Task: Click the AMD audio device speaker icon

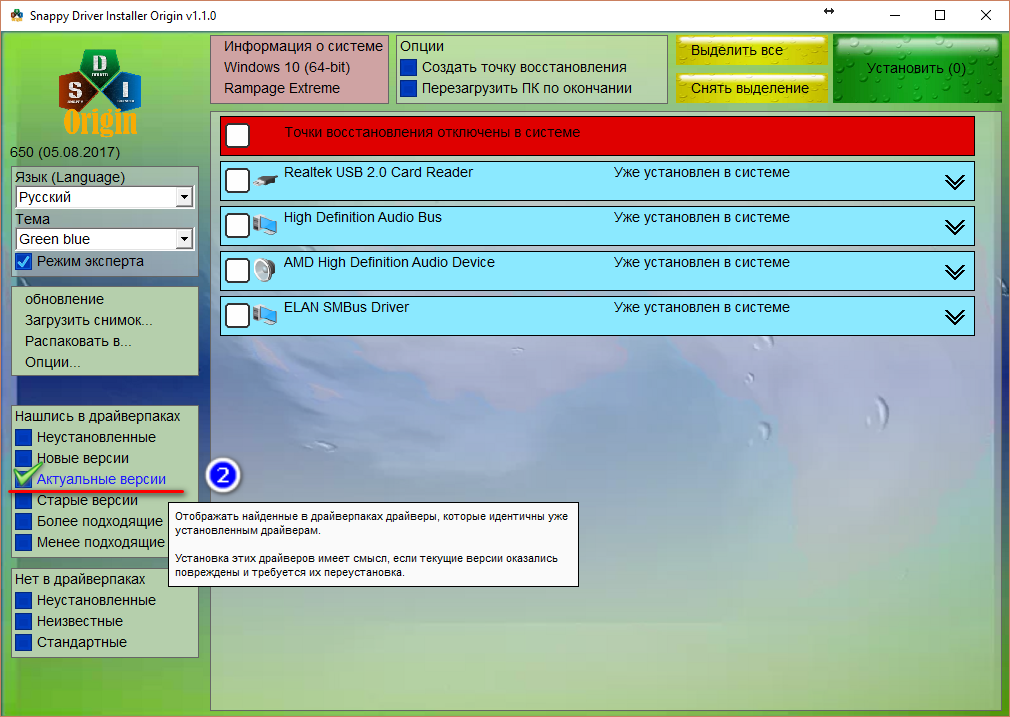Action: point(265,271)
